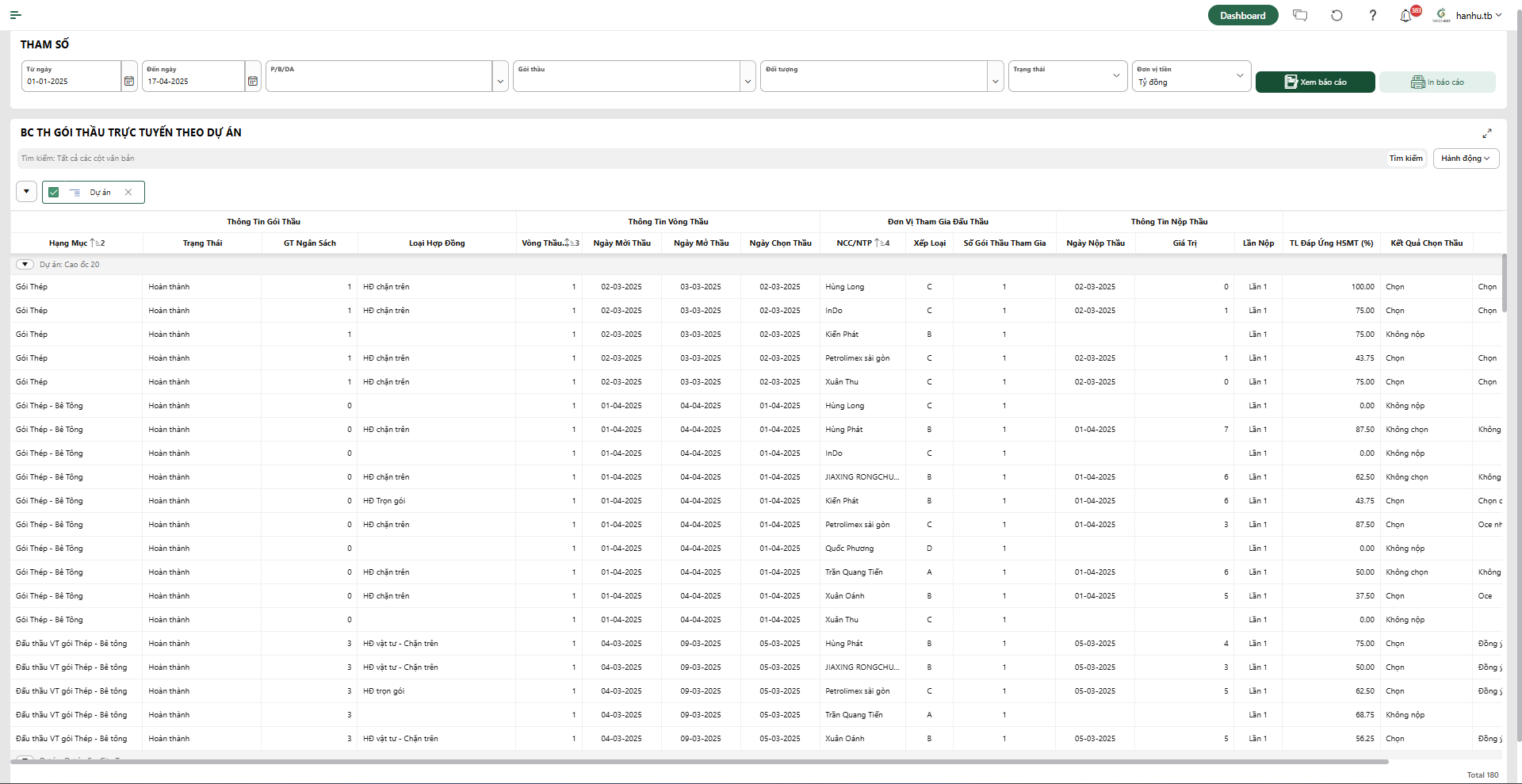Open the Gói thầu dropdown
This screenshot has width=1522, height=784.
(748, 81)
